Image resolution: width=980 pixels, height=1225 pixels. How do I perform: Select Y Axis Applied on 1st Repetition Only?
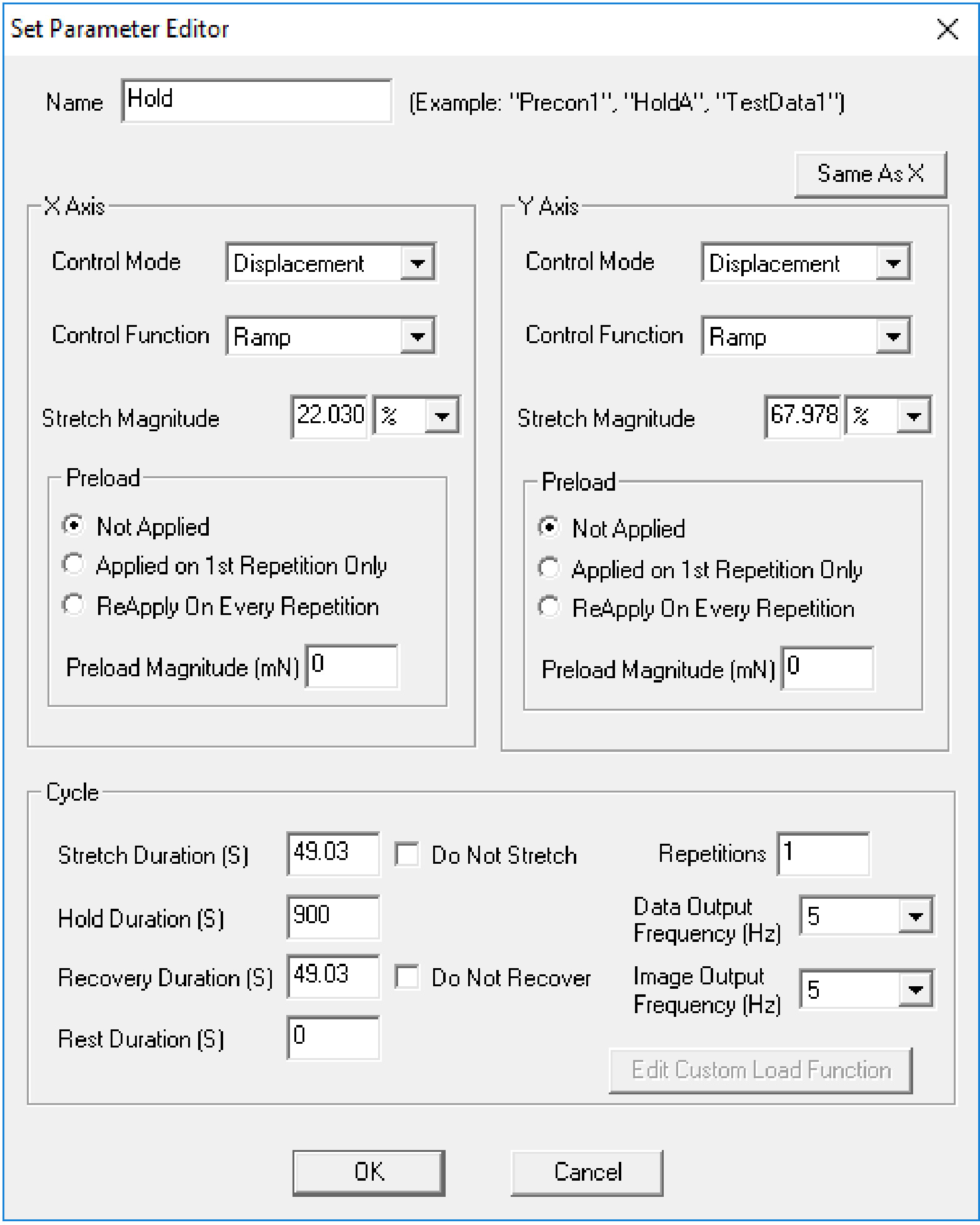tap(549, 568)
